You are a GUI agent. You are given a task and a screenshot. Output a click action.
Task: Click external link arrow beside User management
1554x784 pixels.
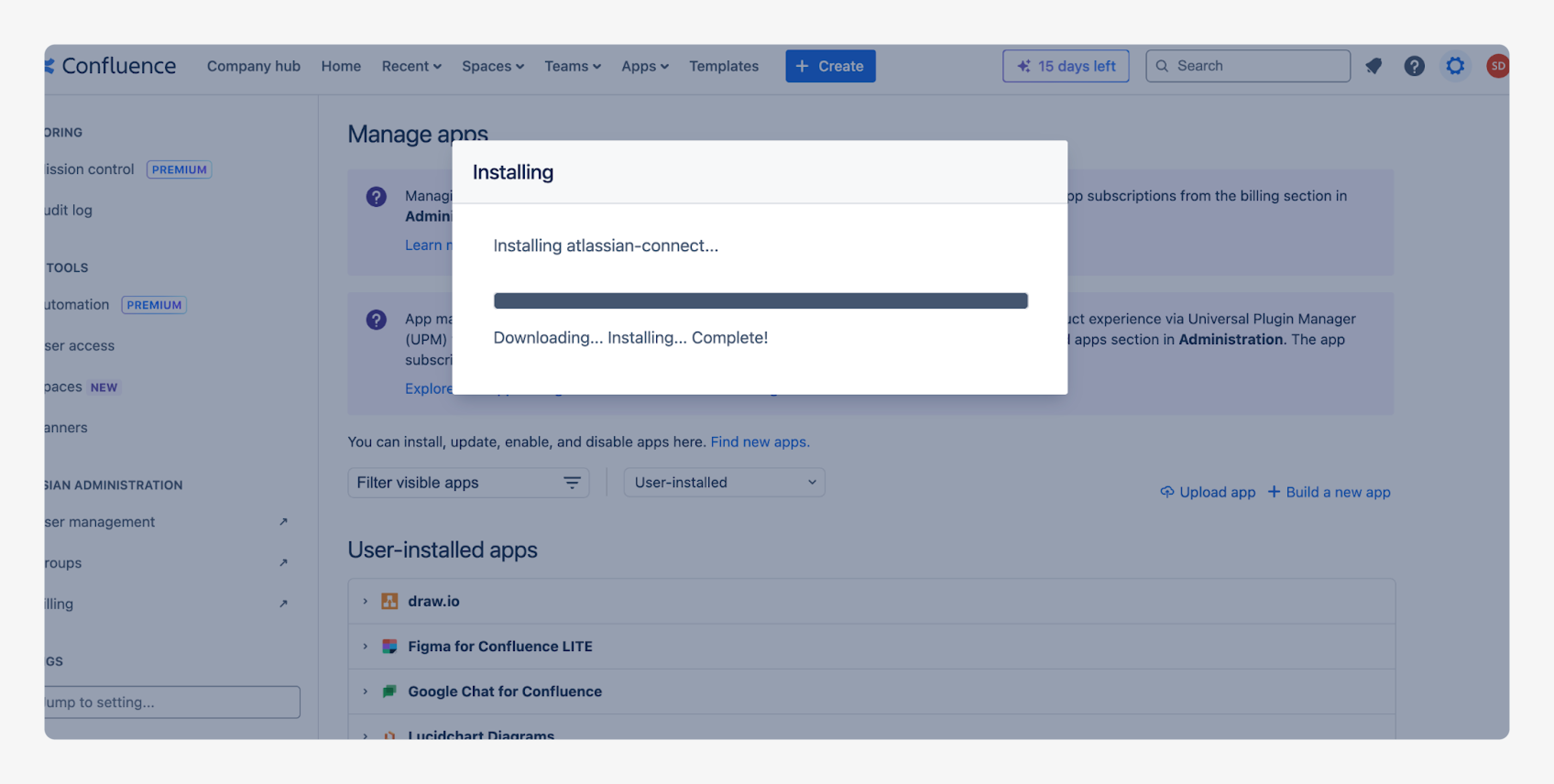click(x=284, y=522)
